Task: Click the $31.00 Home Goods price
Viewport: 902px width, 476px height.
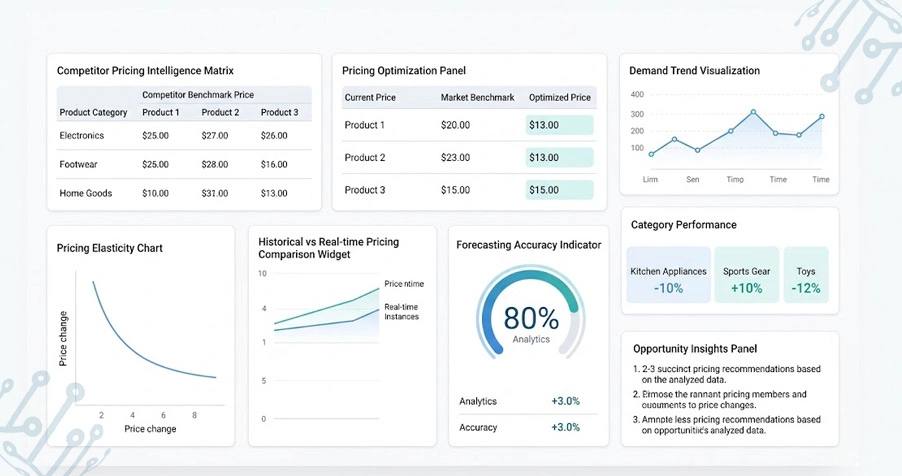Action: tap(215, 193)
